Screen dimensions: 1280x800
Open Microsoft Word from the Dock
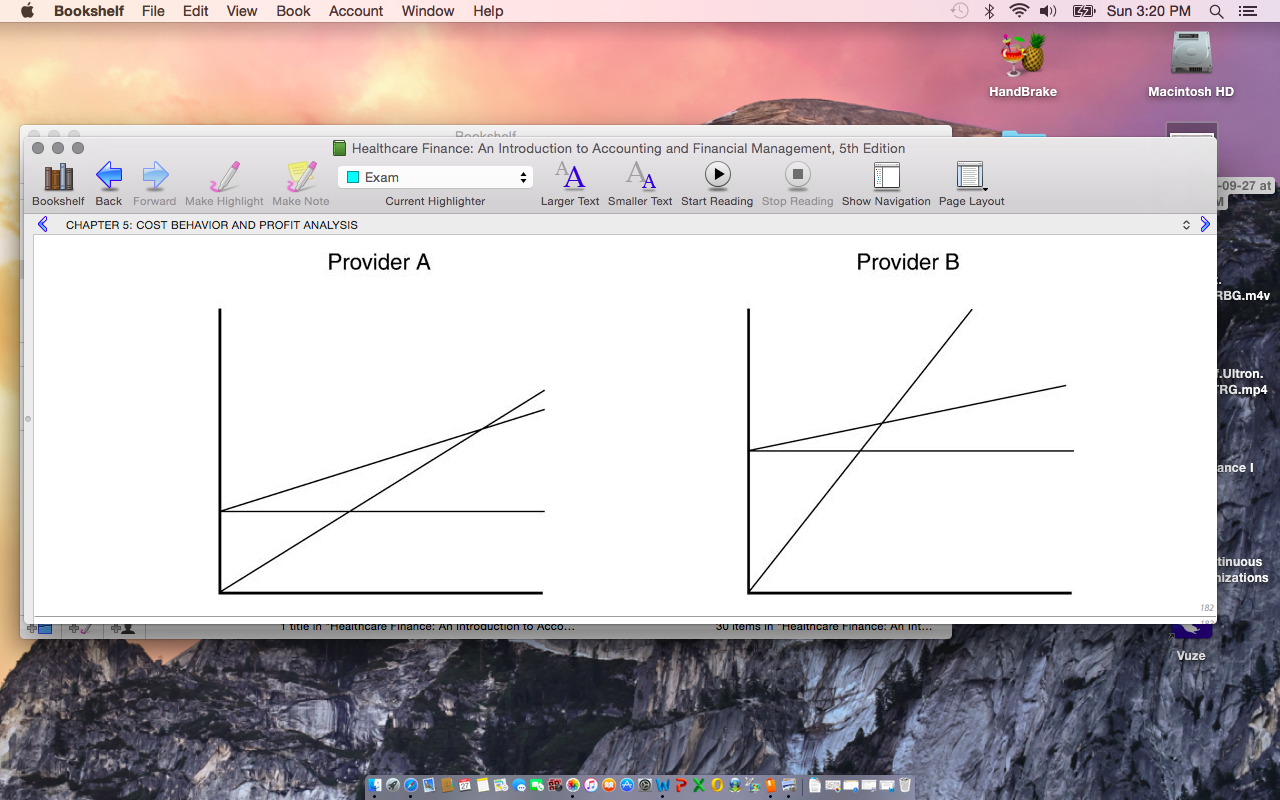click(x=662, y=786)
